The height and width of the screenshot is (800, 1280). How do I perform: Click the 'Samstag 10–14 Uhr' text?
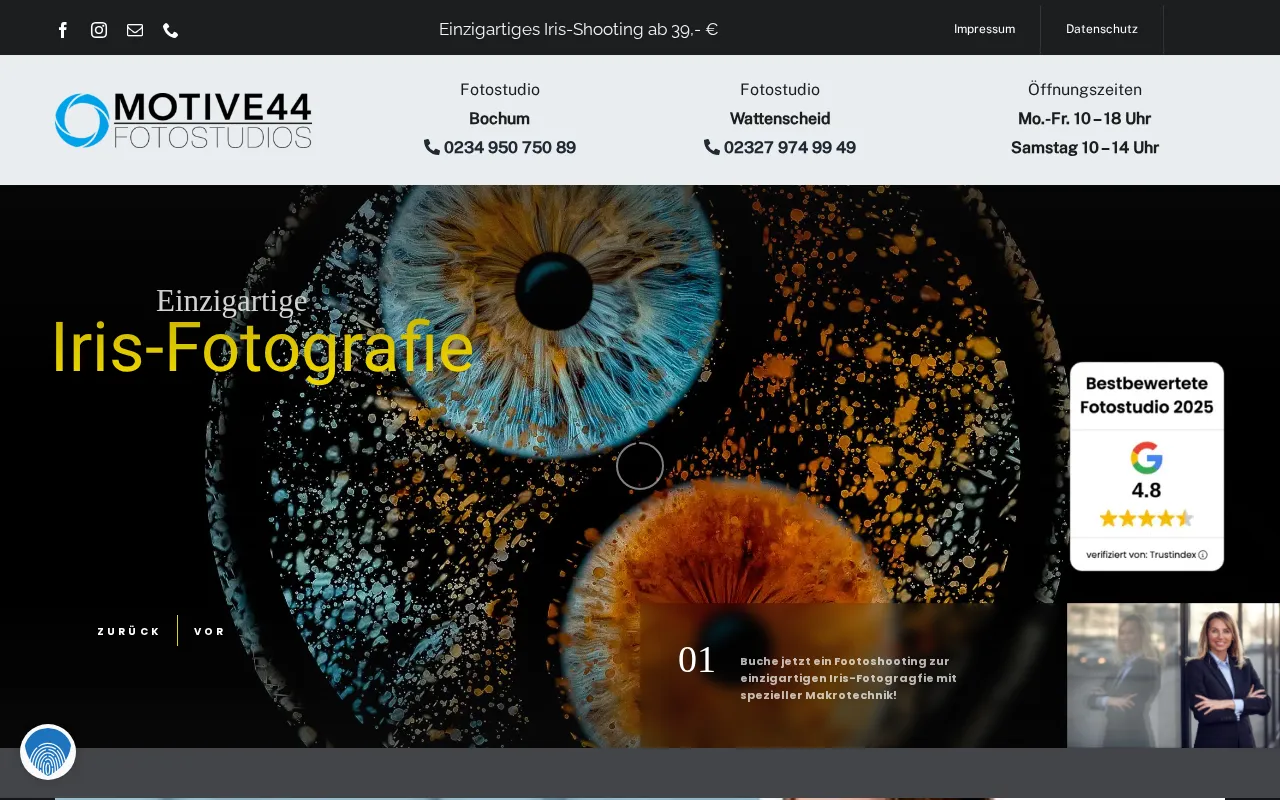[x=1085, y=148]
